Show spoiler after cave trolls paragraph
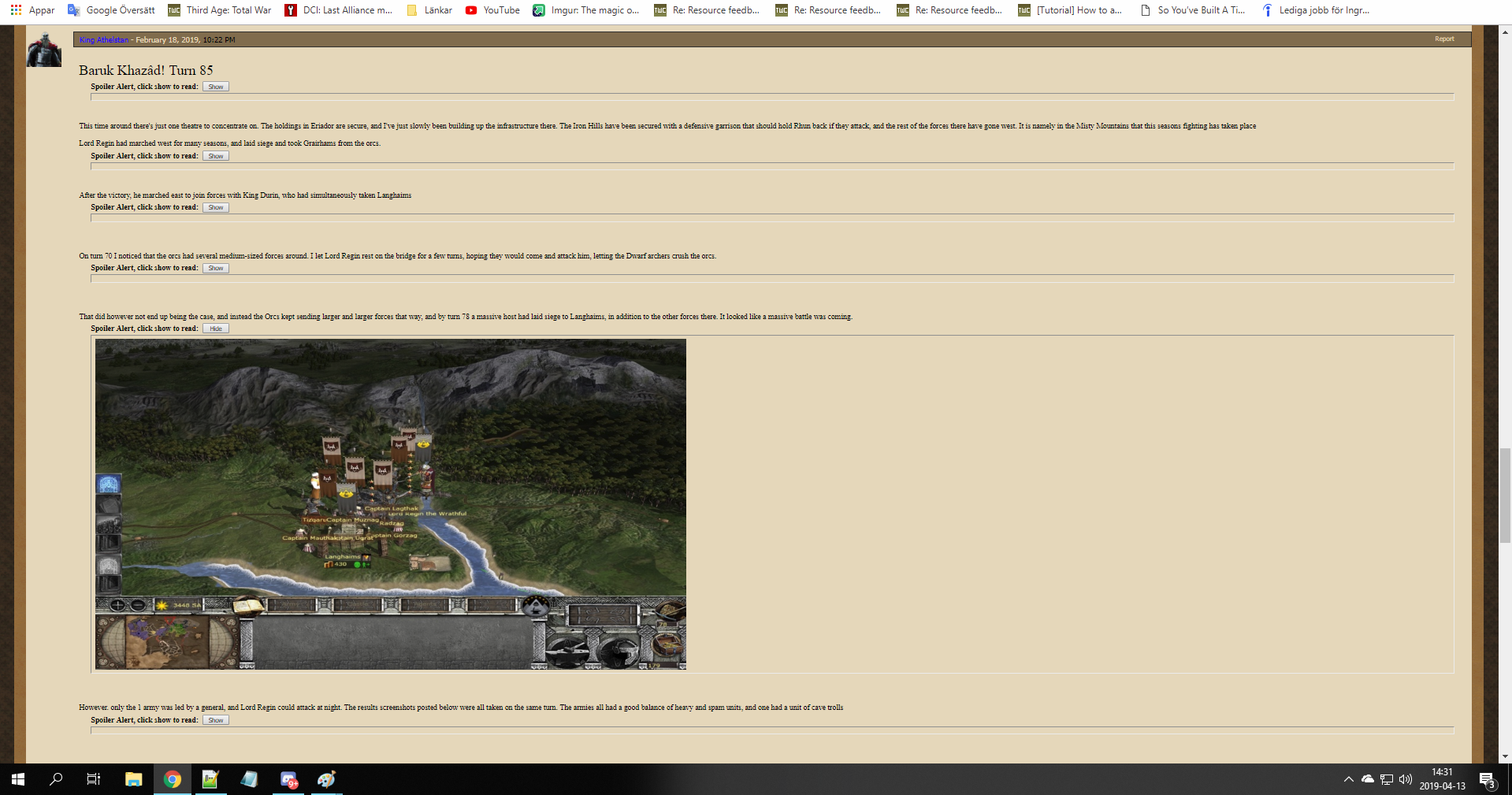 coord(216,720)
